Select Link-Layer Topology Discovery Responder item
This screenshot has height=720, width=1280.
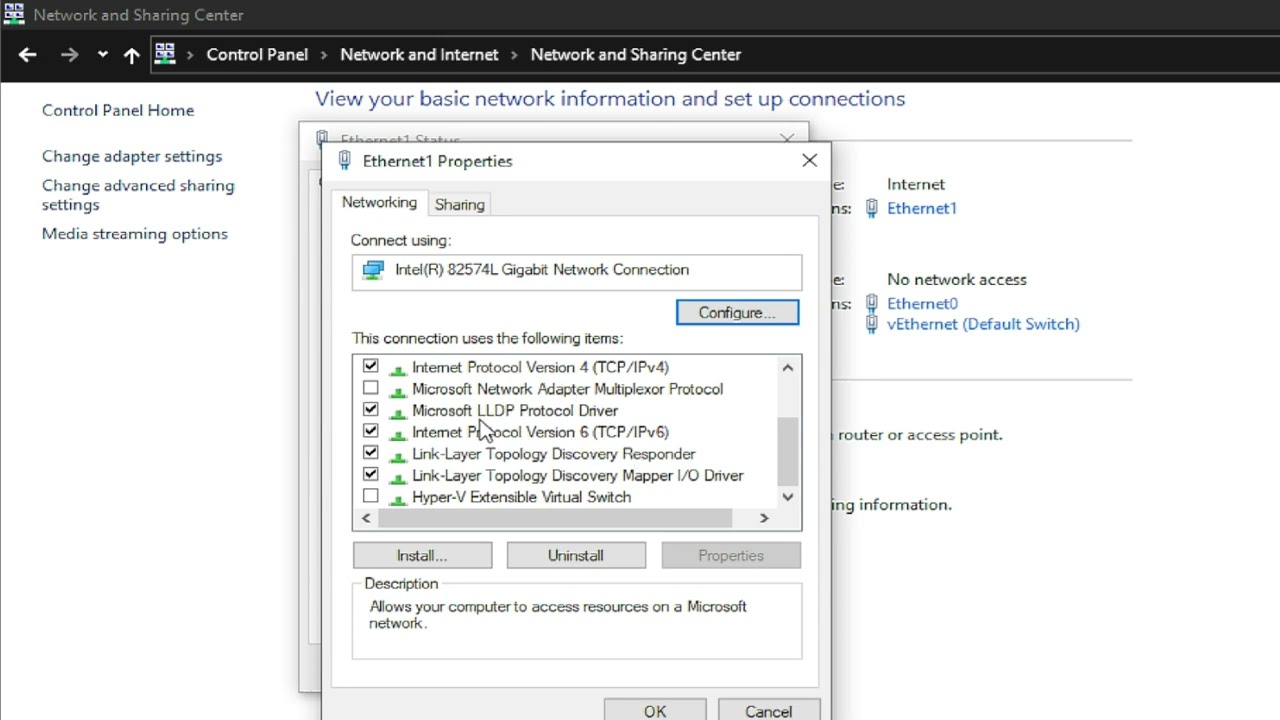(x=553, y=453)
